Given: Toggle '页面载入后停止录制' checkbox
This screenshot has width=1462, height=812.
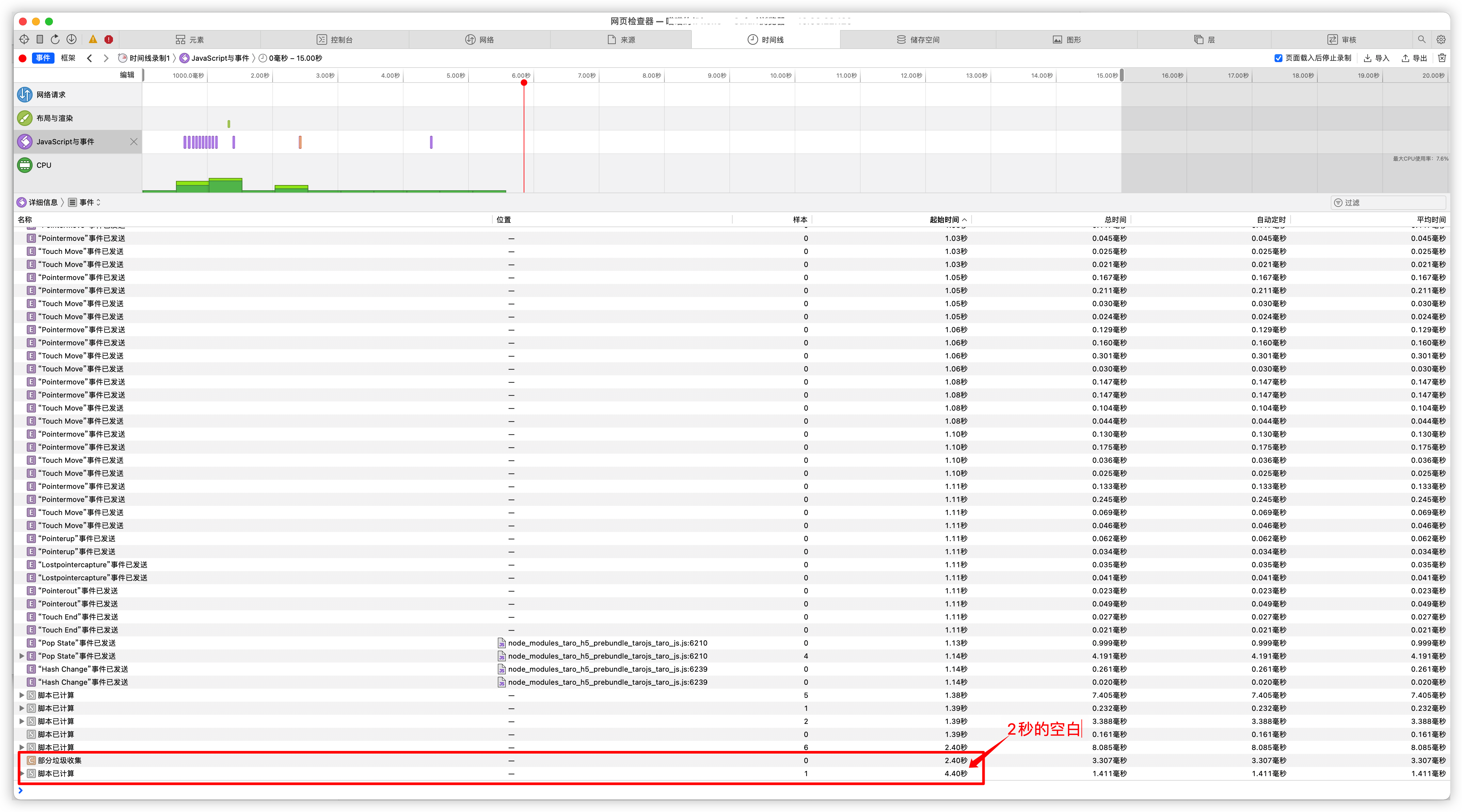Looking at the screenshot, I should (1278, 58).
